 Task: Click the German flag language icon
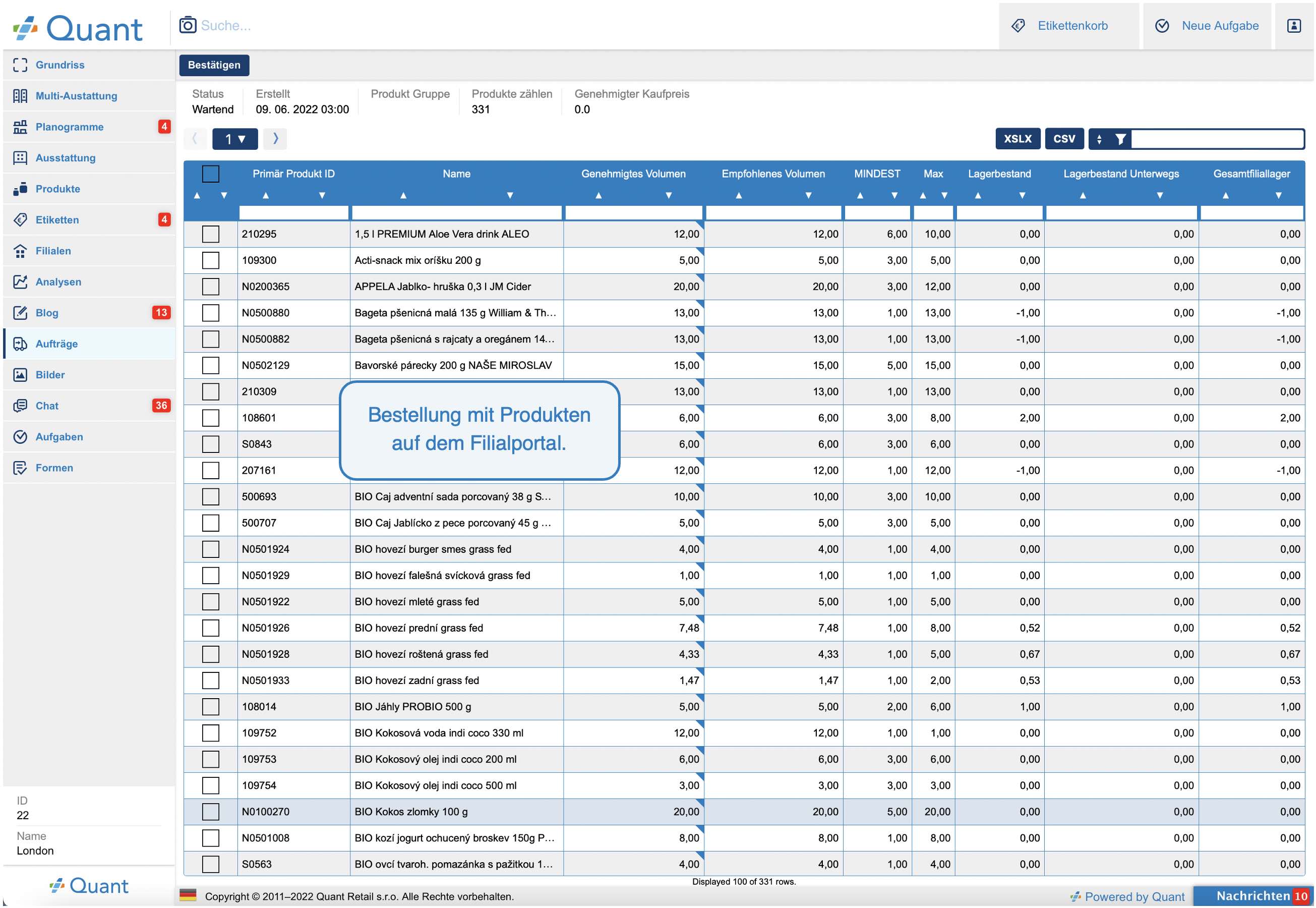click(x=188, y=895)
